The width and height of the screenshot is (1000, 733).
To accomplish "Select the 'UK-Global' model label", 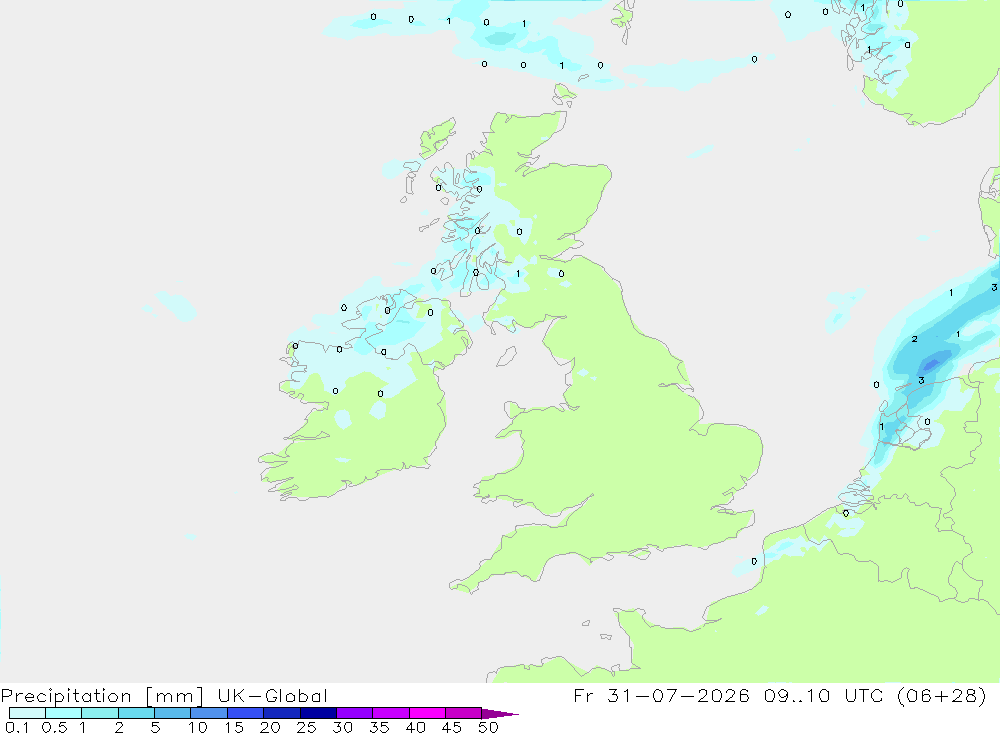I will click(272, 695).
